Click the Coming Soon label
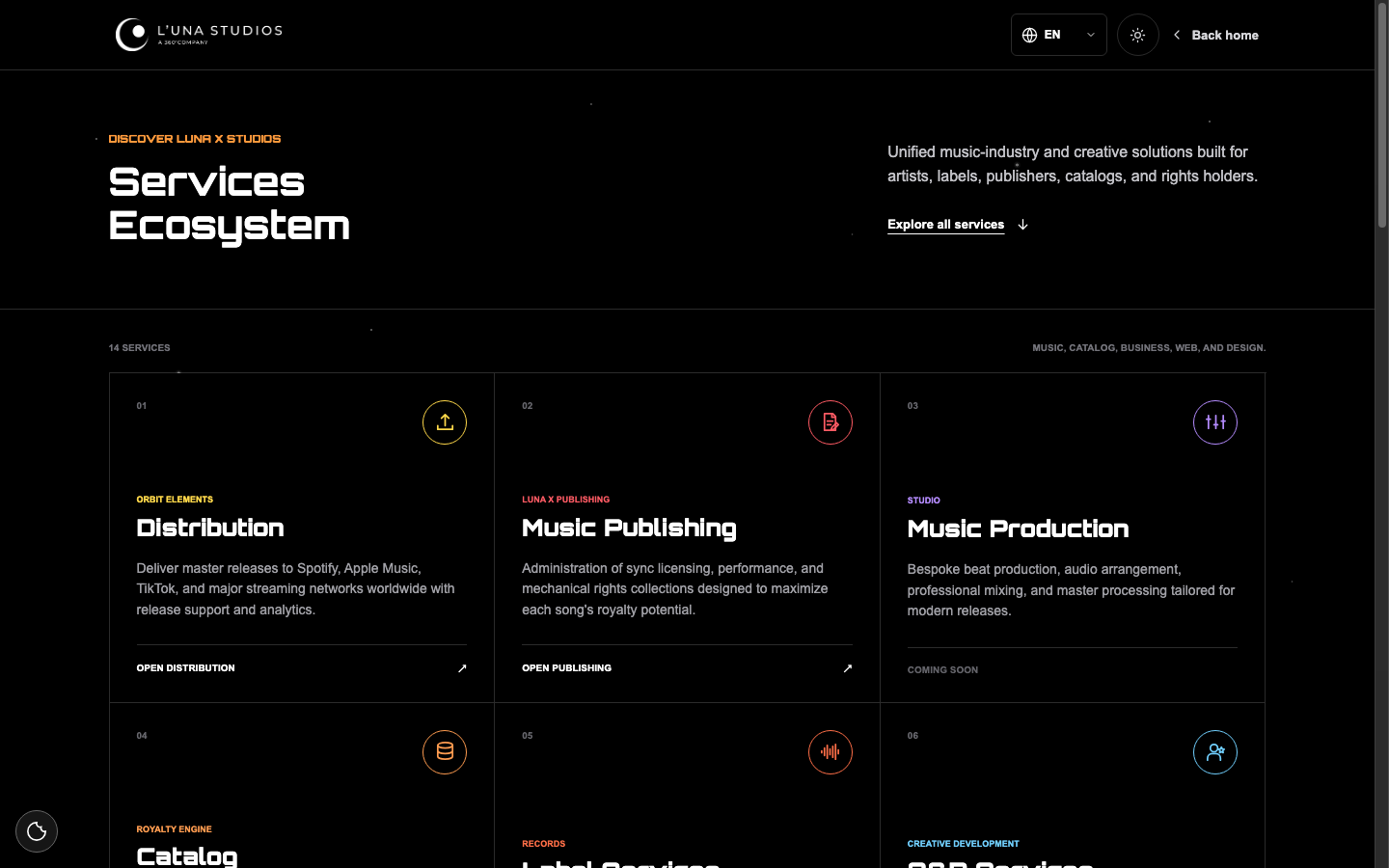This screenshot has height=868, width=1389. coord(942,670)
